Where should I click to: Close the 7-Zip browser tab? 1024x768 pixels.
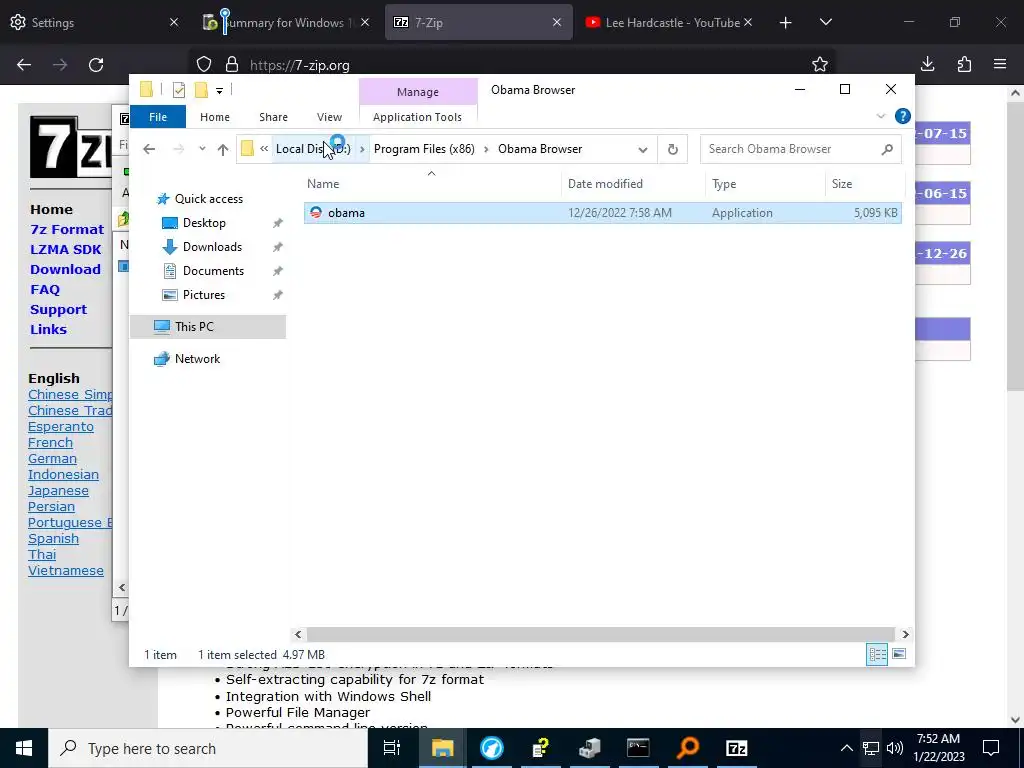point(556,23)
